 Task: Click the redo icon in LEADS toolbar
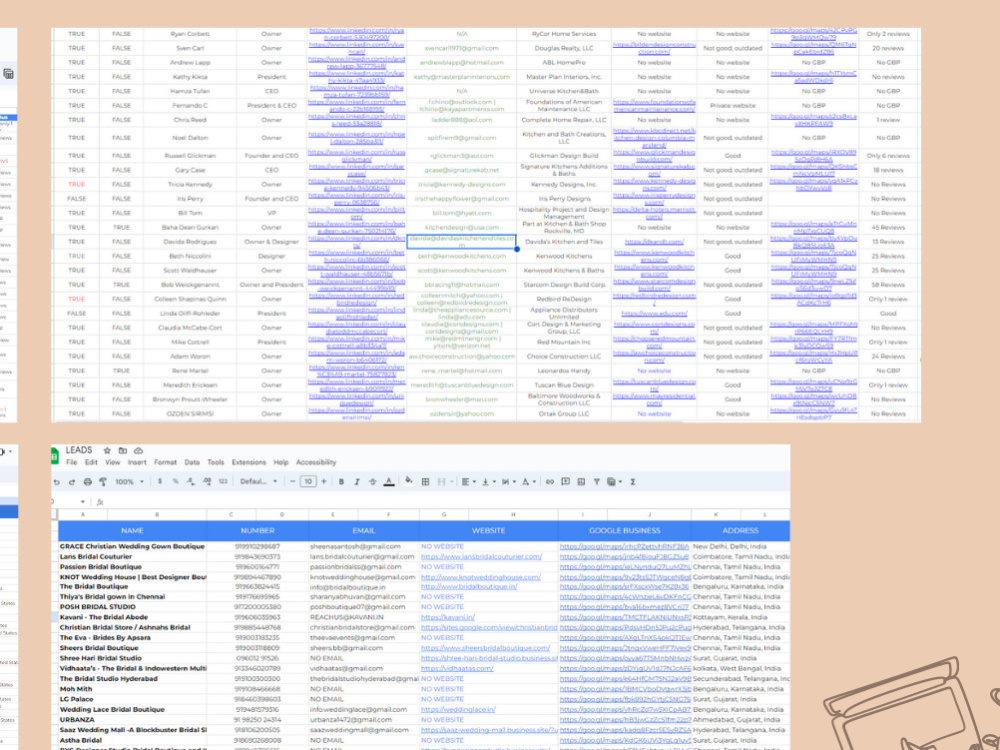[x=71, y=482]
